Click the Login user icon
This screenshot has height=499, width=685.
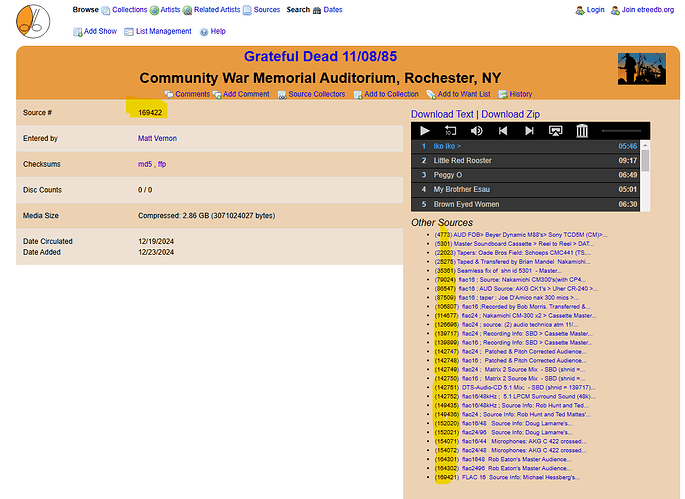[x=580, y=10]
